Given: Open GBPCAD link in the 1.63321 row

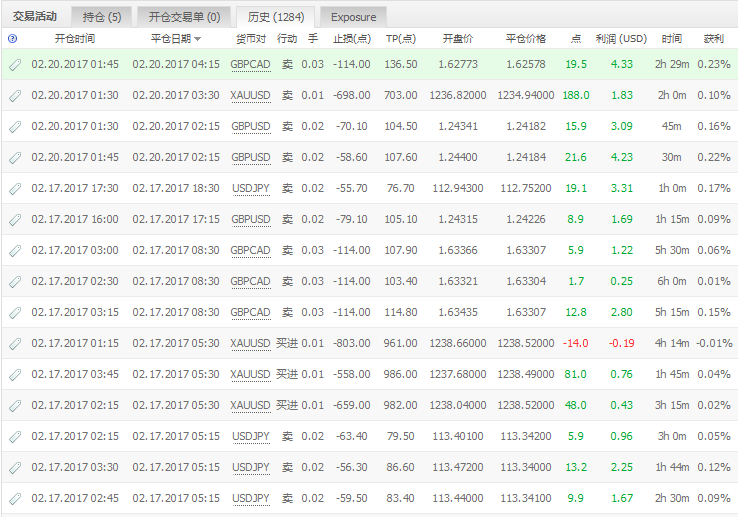Looking at the screenshot, I should tap(250, 282).
